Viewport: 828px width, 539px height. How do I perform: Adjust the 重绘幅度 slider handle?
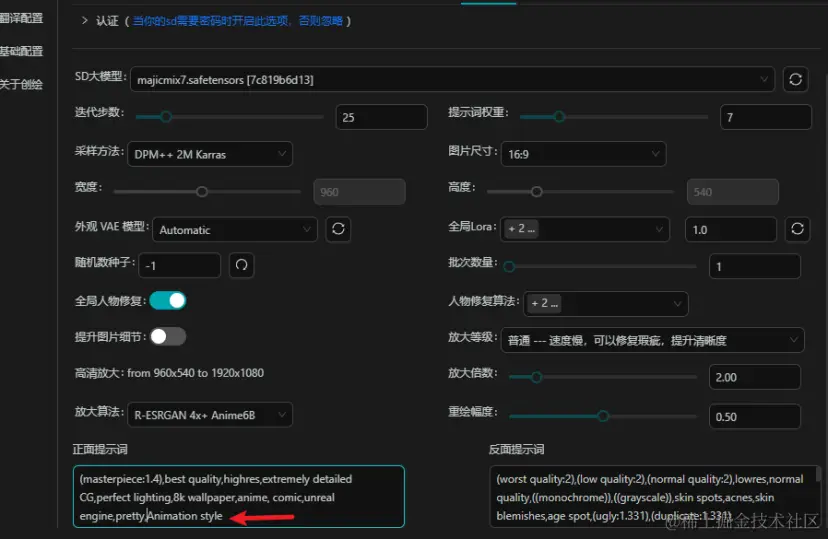point(603,416)
